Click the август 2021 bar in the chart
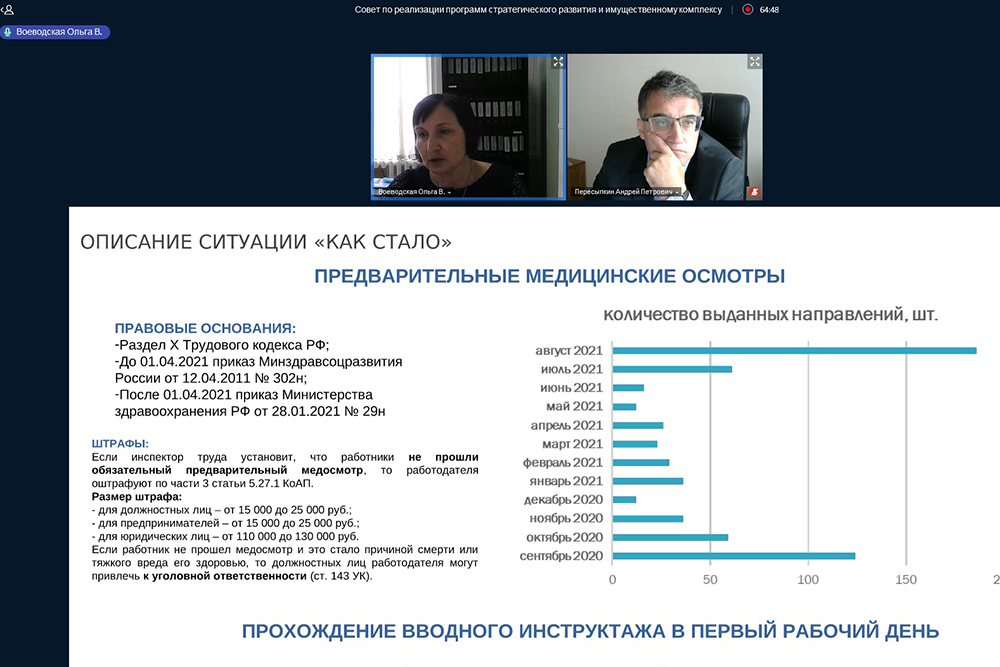This screenshot has height=667, width=1000. click(x=794, y=351)
